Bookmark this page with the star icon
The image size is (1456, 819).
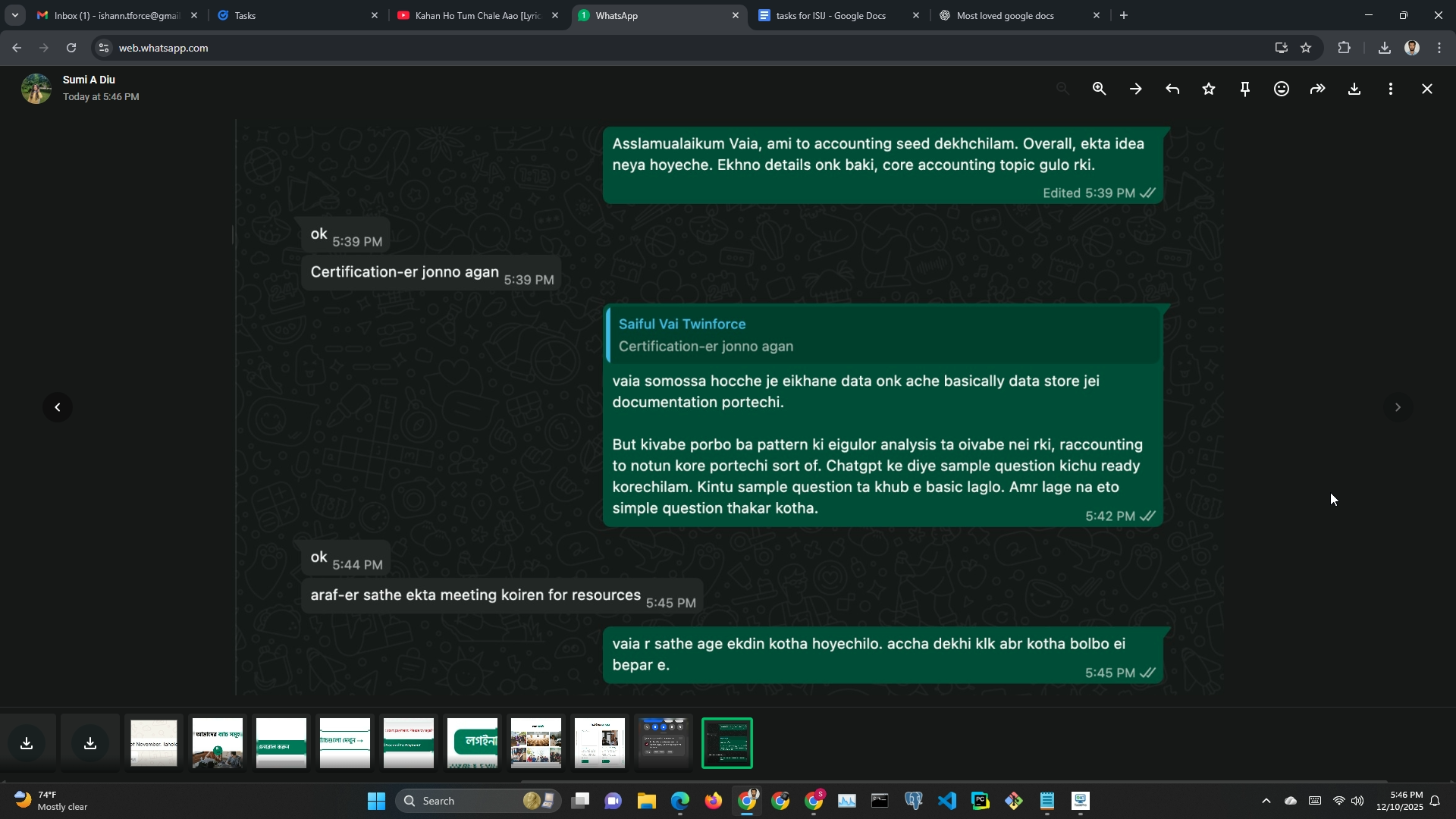tap(1306, 48)
